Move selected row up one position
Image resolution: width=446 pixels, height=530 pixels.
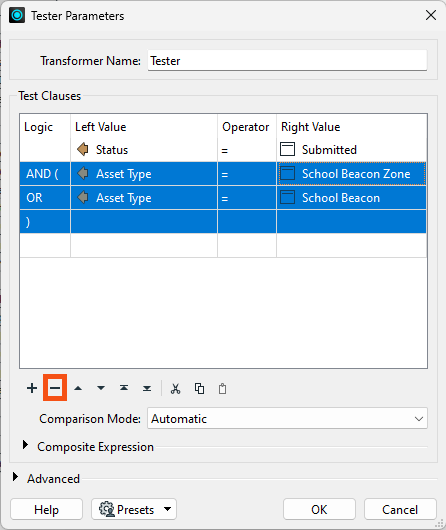click(x=78, y=388)
